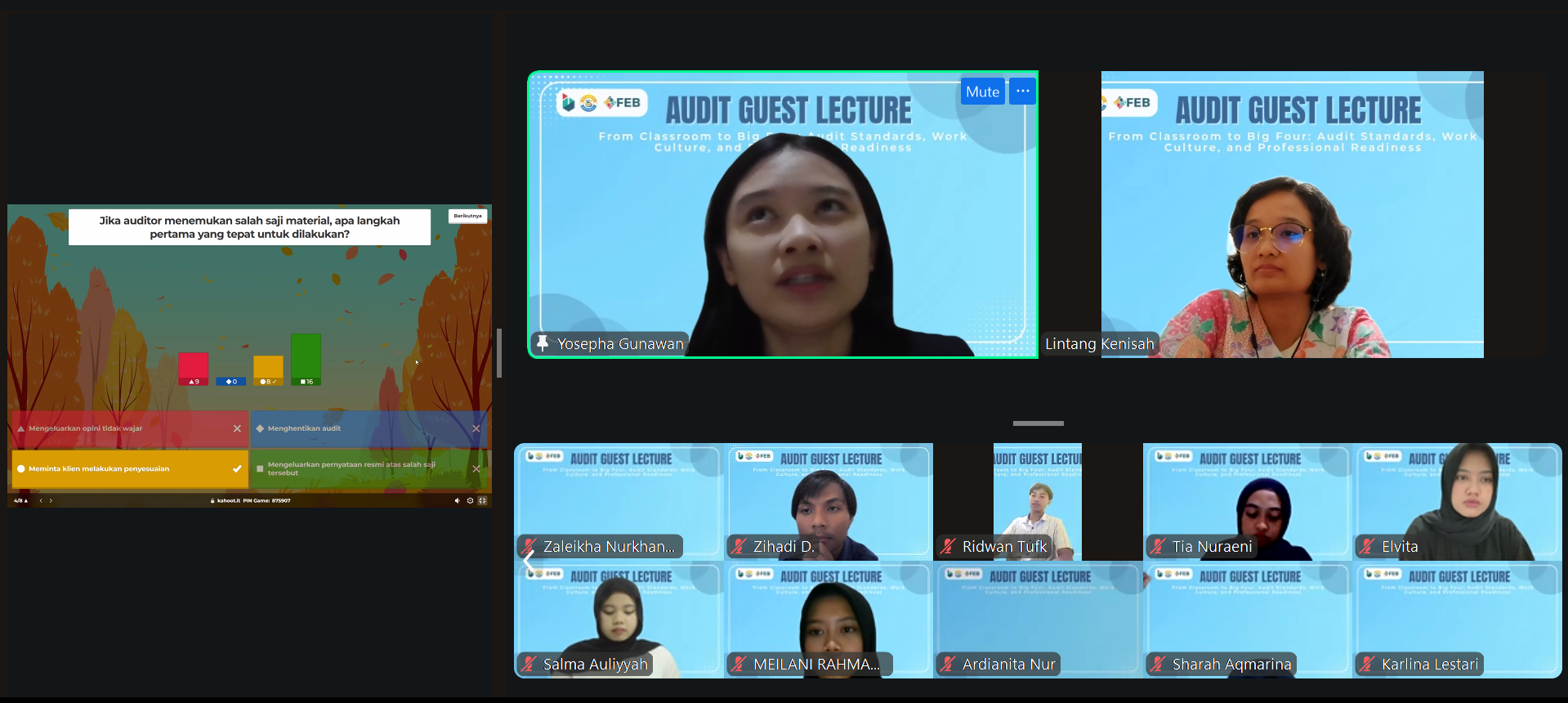The width and height of the screenshot is (1568, 703).
Task: Click divider handle above participant gallery
Action: (1038, 423)
